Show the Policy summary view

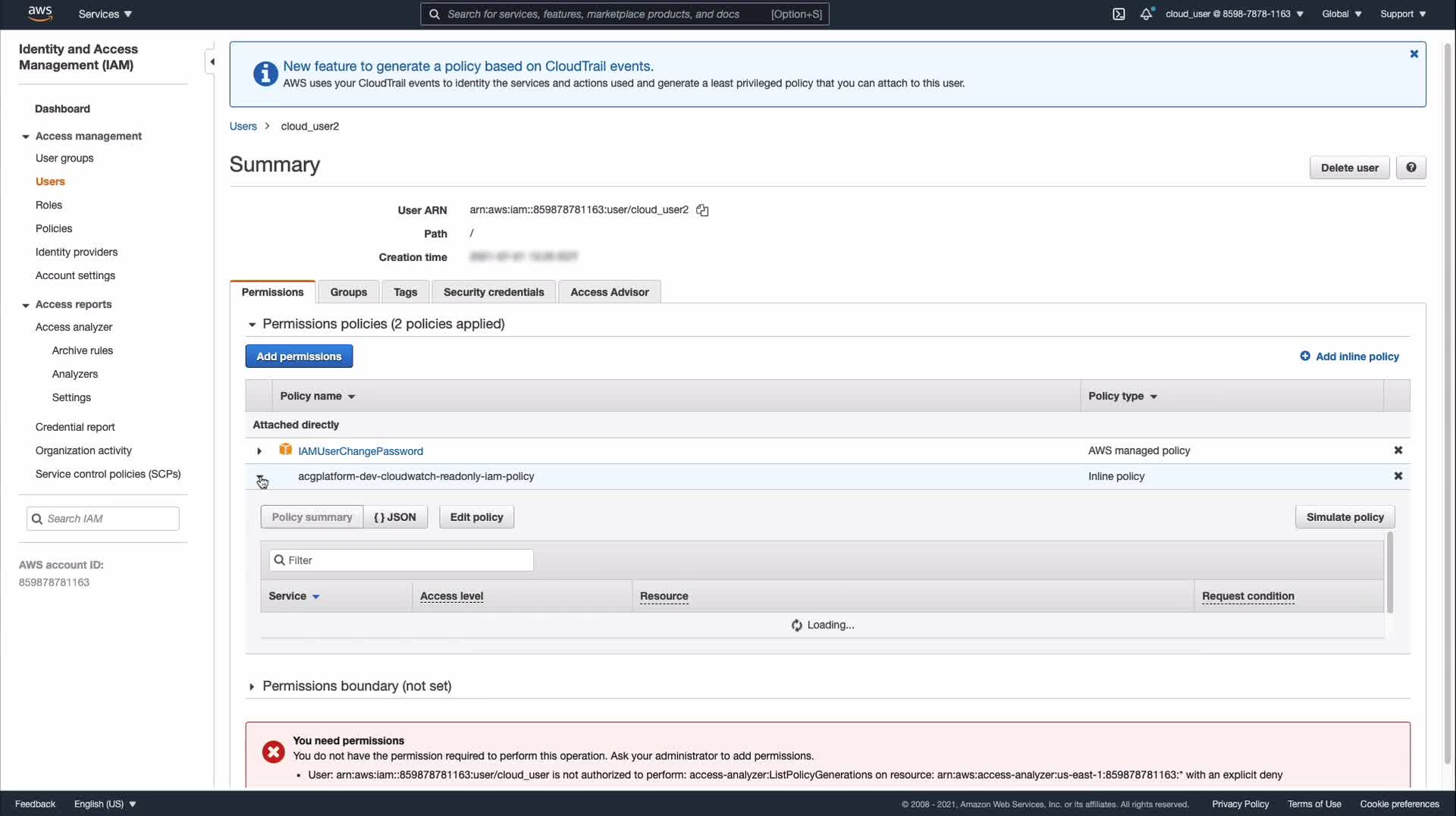pos(312,517)
